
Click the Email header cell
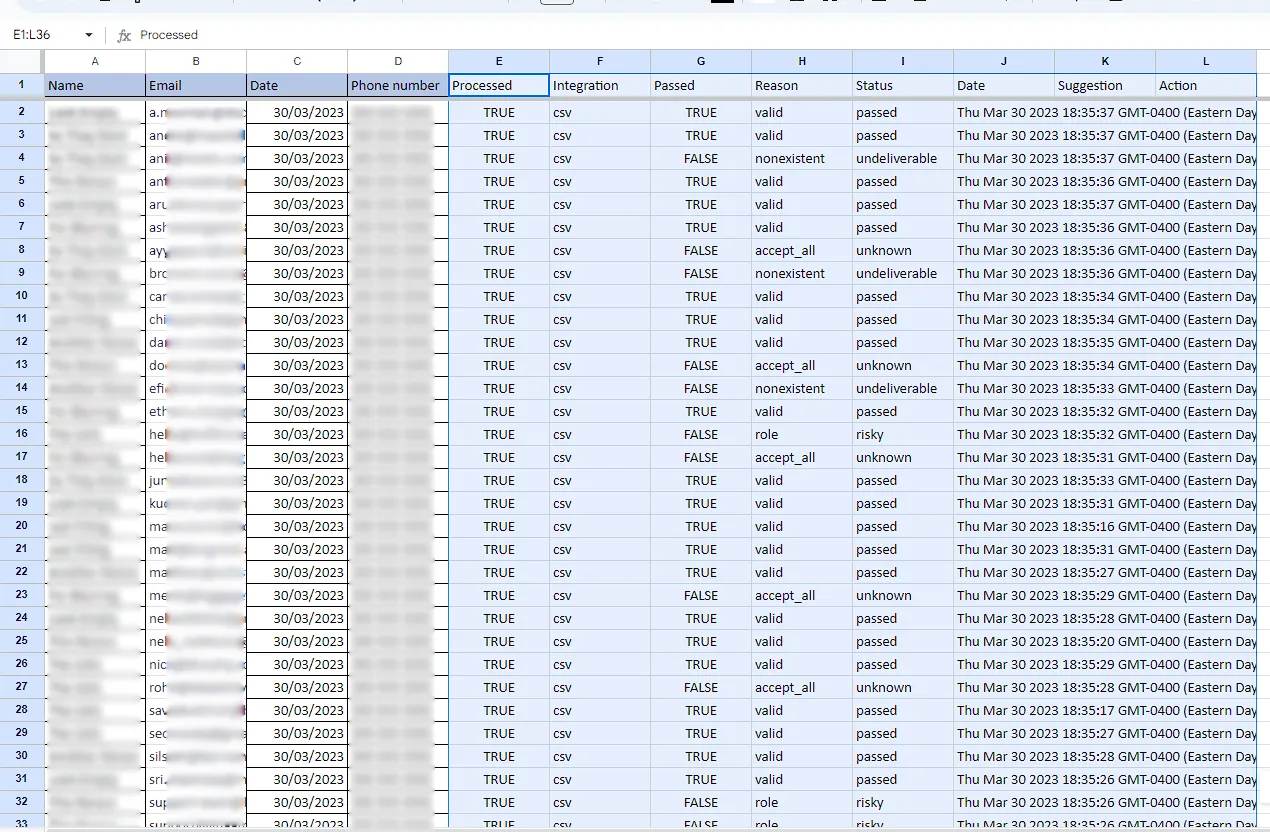tap(196, 85)
